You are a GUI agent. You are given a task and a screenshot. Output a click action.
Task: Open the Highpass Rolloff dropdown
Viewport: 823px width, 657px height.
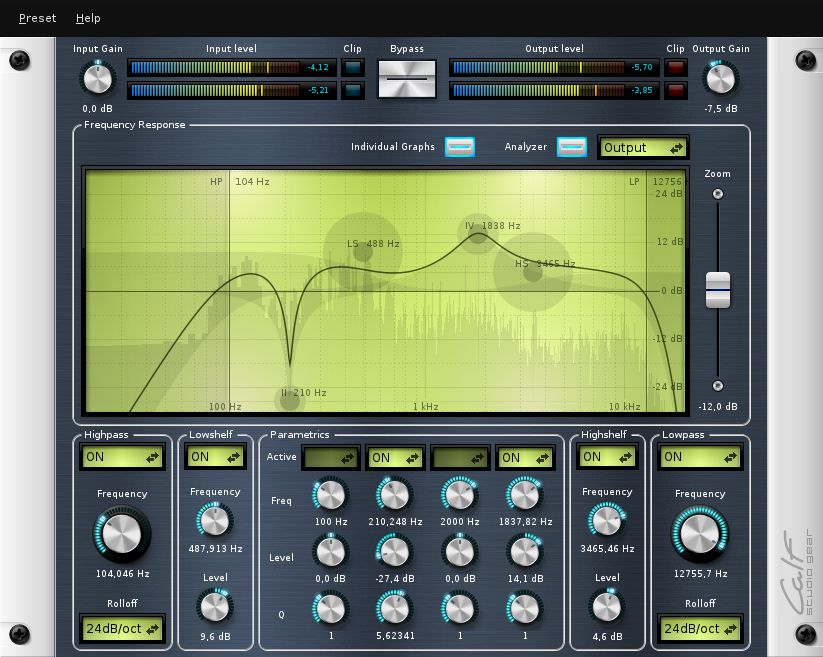pyautogui.click(x=123, y=630)
